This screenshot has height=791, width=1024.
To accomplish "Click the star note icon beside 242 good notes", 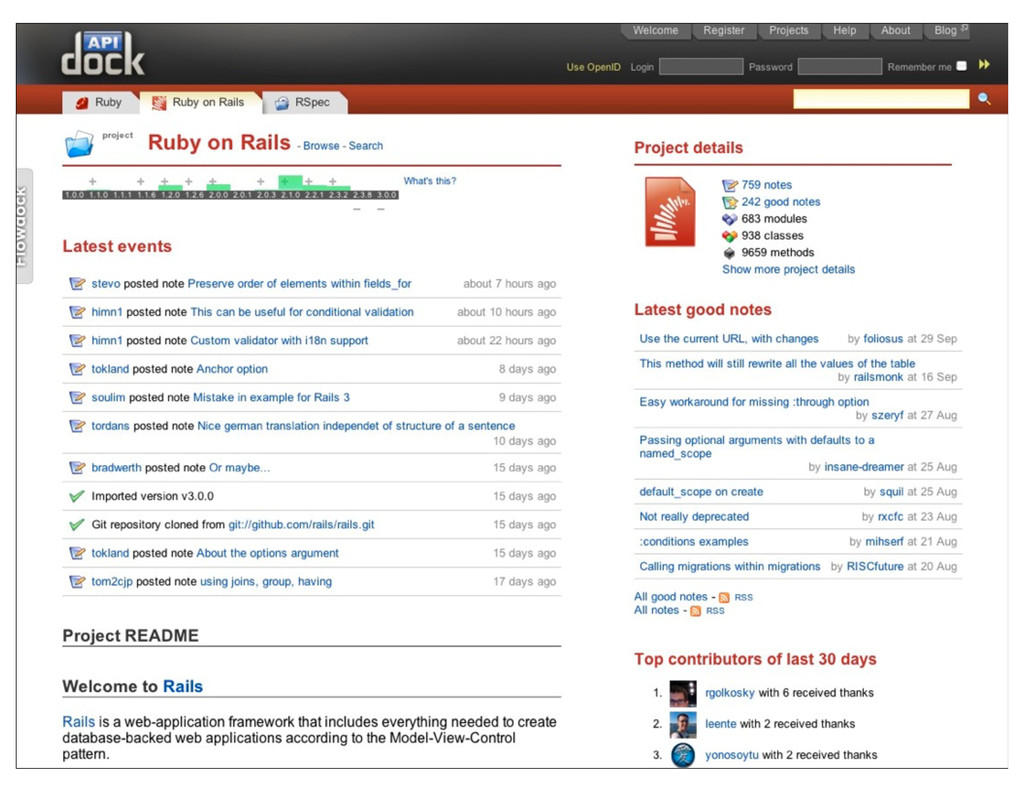I will 729,202.
